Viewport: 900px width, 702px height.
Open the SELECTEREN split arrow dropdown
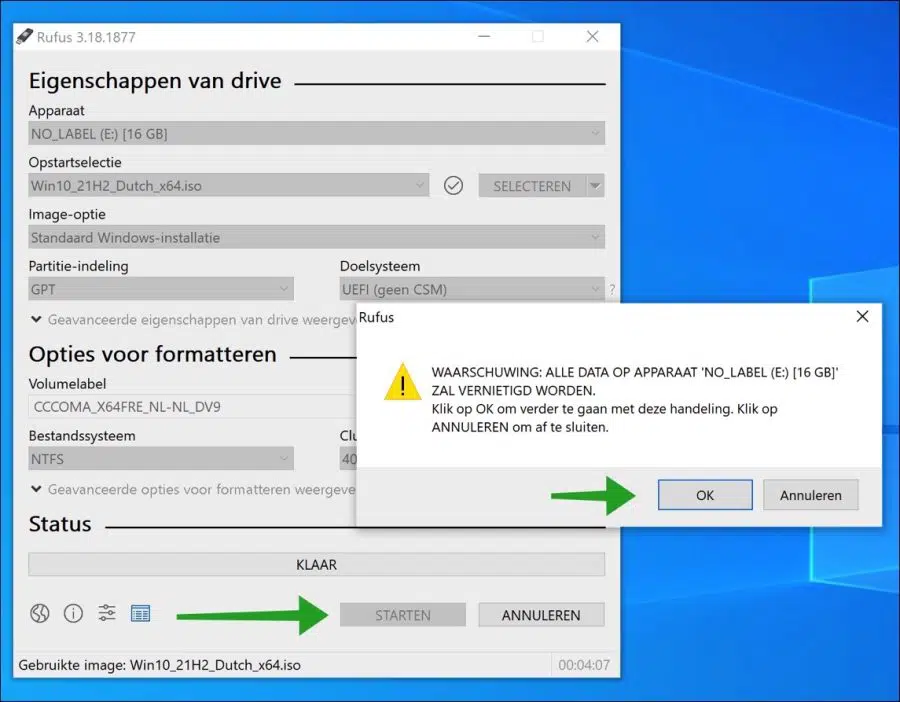point(595,186)
